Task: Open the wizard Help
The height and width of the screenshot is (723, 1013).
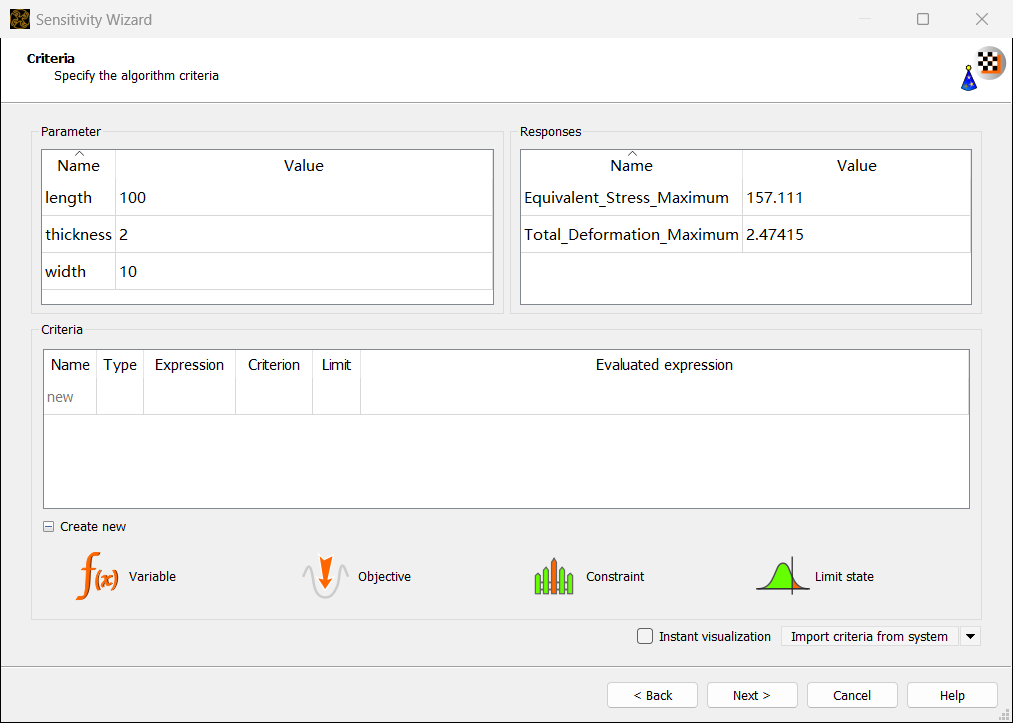Action: [952, 695]
